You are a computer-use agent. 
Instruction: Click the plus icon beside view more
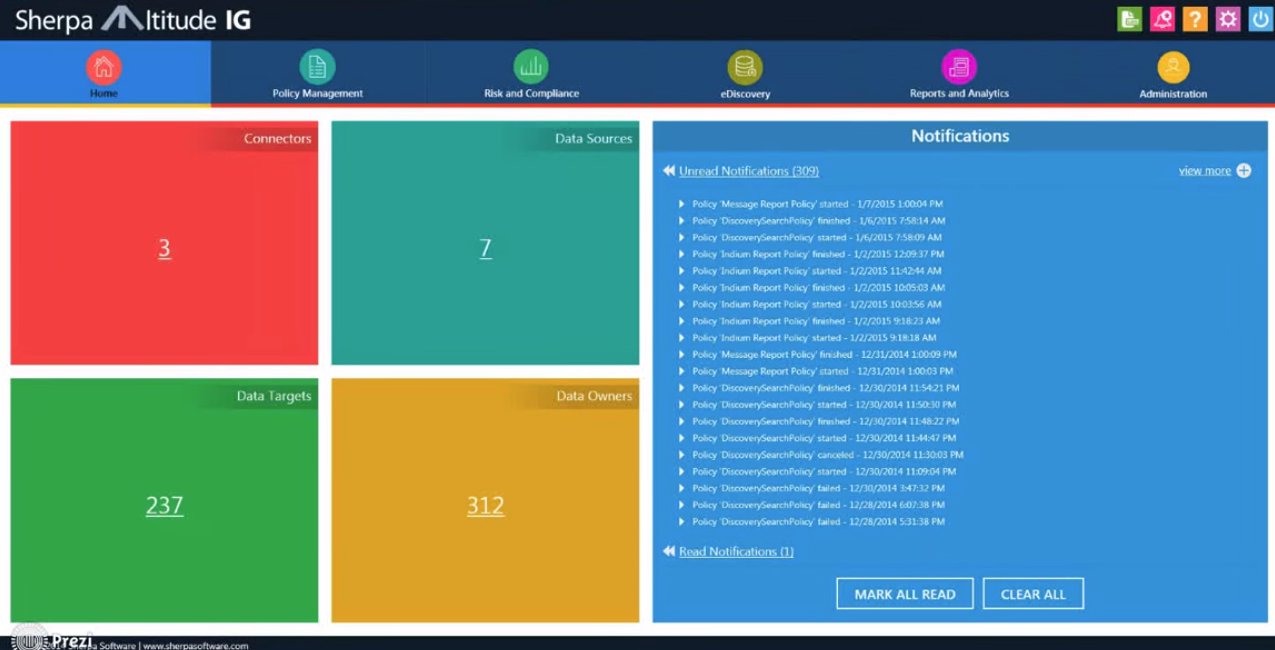coord(1243,171)
